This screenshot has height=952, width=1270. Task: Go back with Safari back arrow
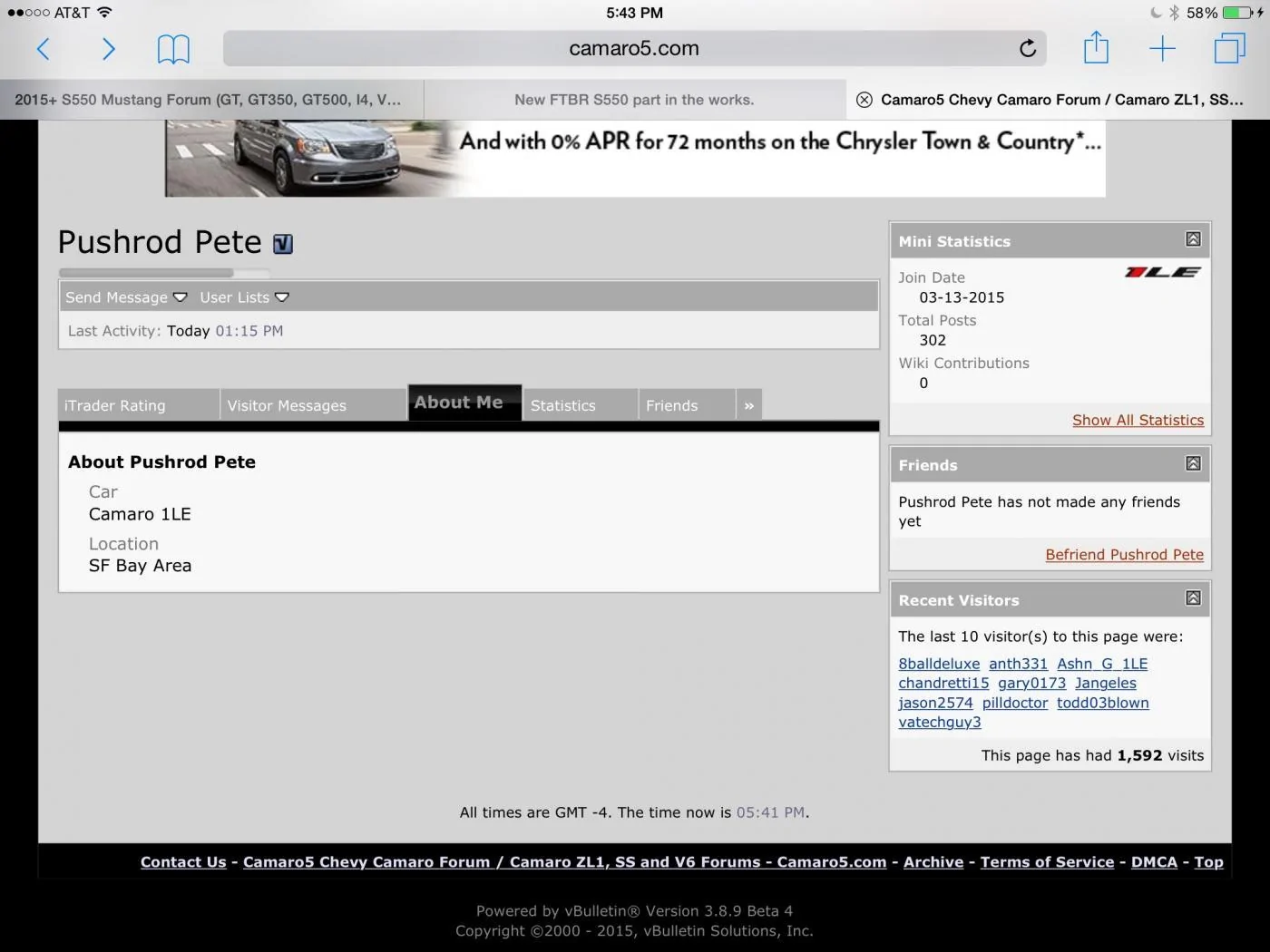[x=43, y=49]
